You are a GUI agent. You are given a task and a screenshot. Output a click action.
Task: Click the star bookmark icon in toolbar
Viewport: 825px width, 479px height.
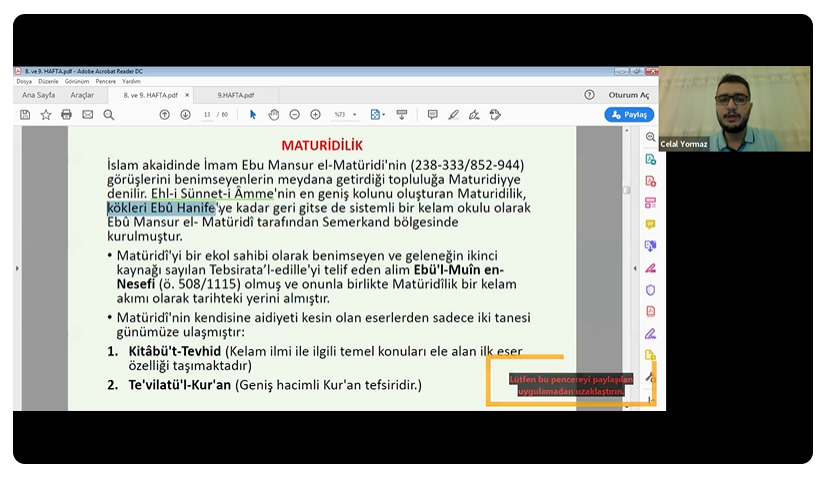tap(46, 115)
